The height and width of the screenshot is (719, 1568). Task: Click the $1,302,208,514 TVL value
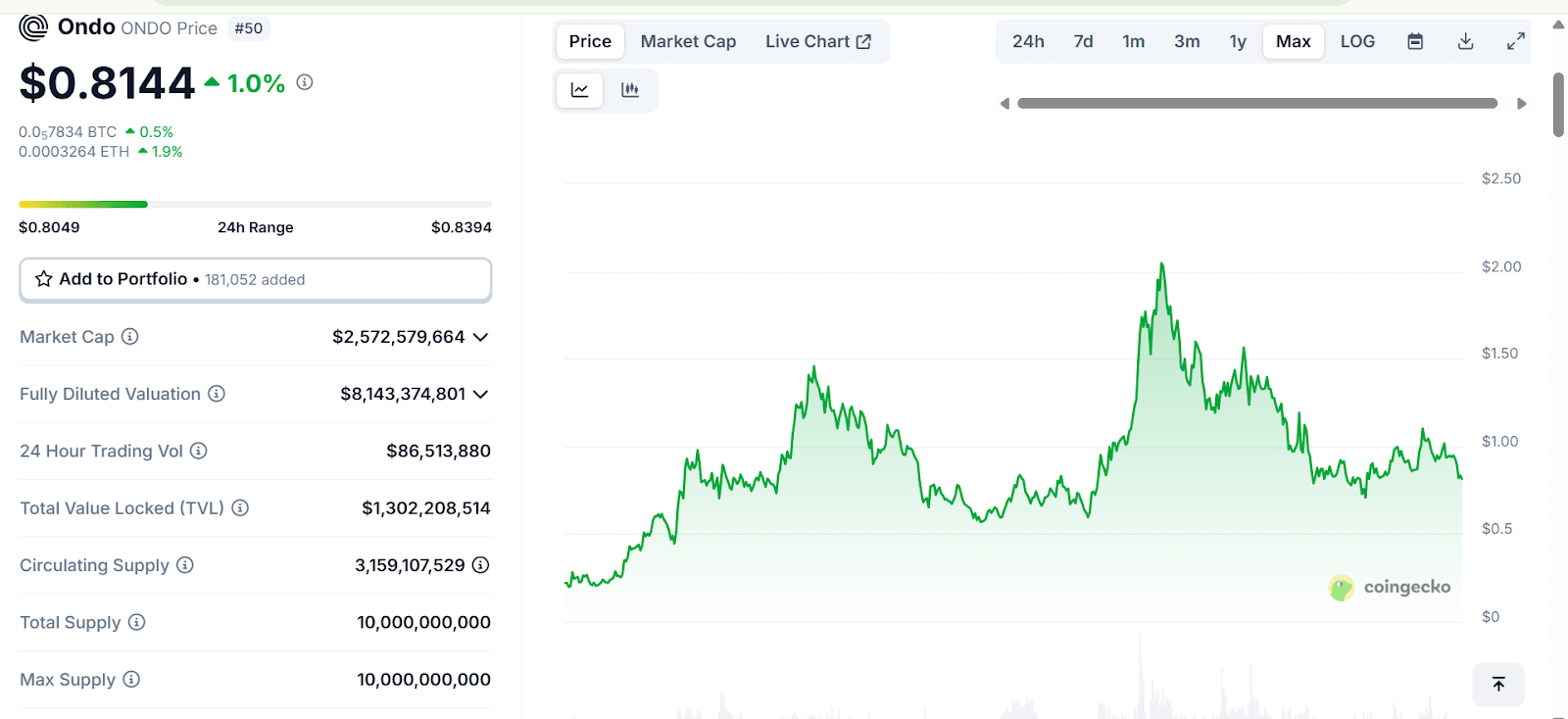[425, 507]
